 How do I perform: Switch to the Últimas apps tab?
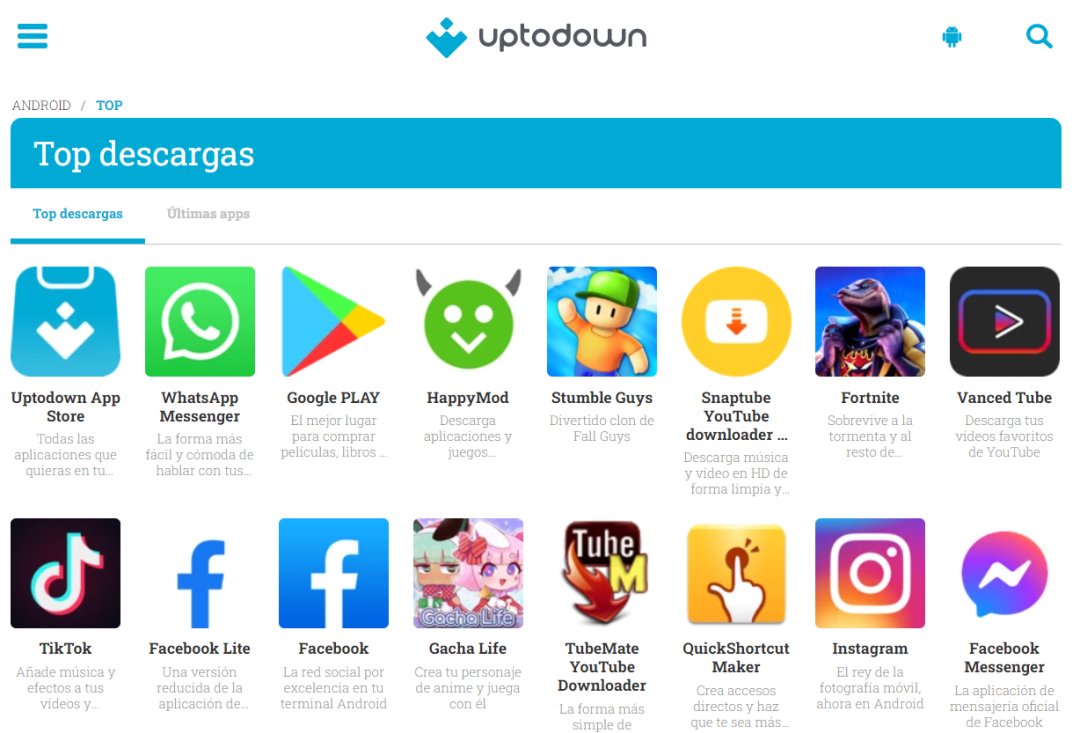coord(208,214)
